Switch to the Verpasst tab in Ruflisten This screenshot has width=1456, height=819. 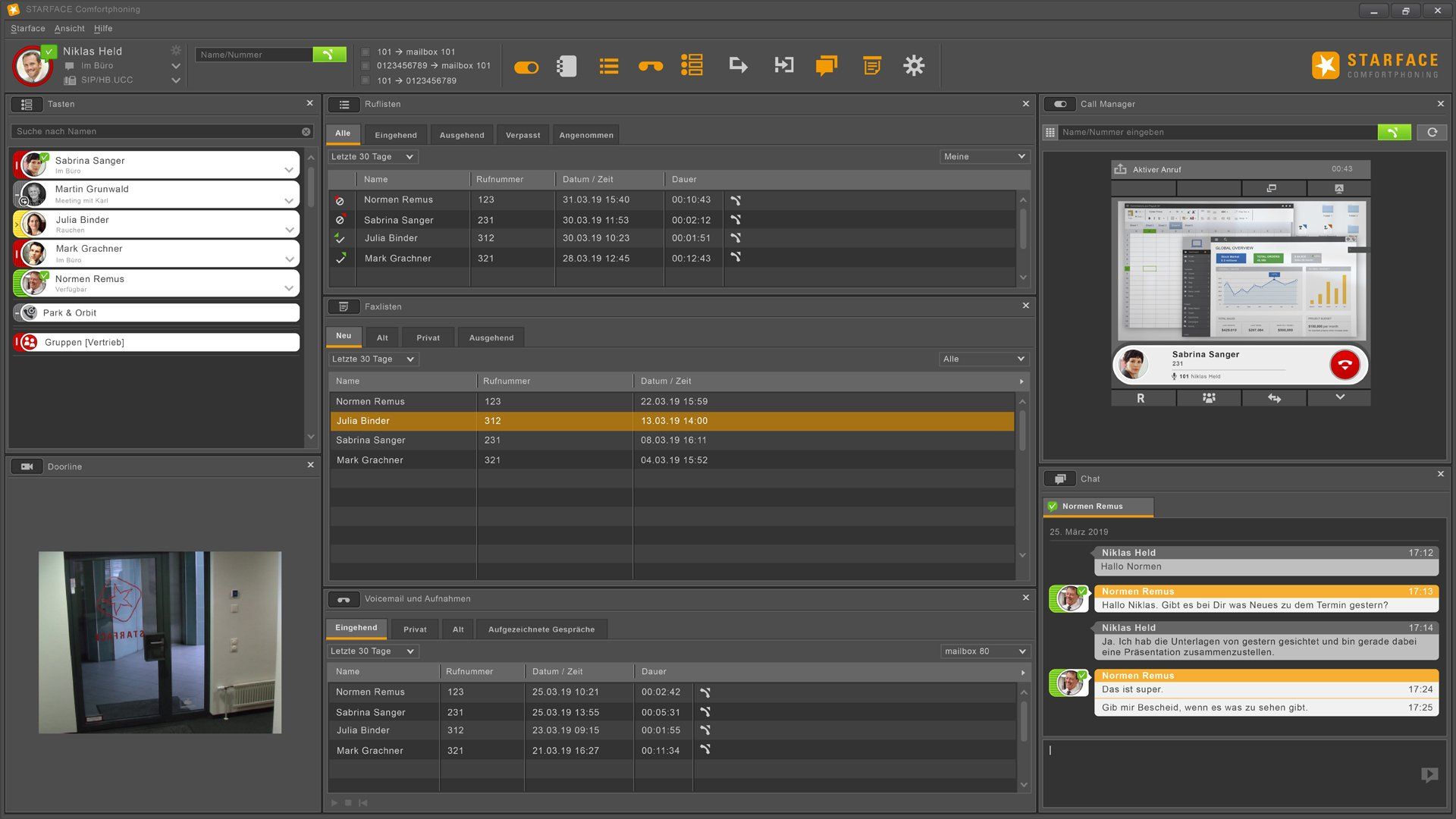click(x=522, y=135)
